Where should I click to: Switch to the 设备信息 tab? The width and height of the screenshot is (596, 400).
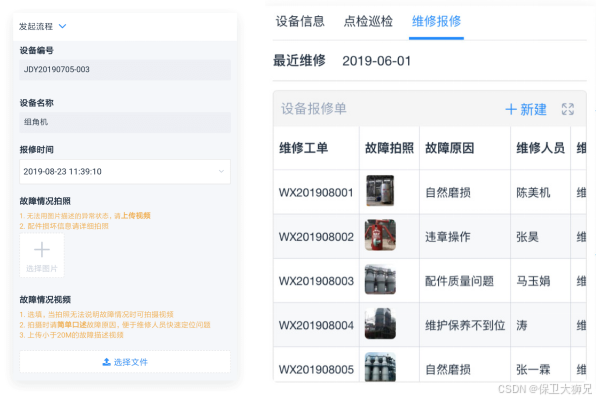[x=300, y=21]
